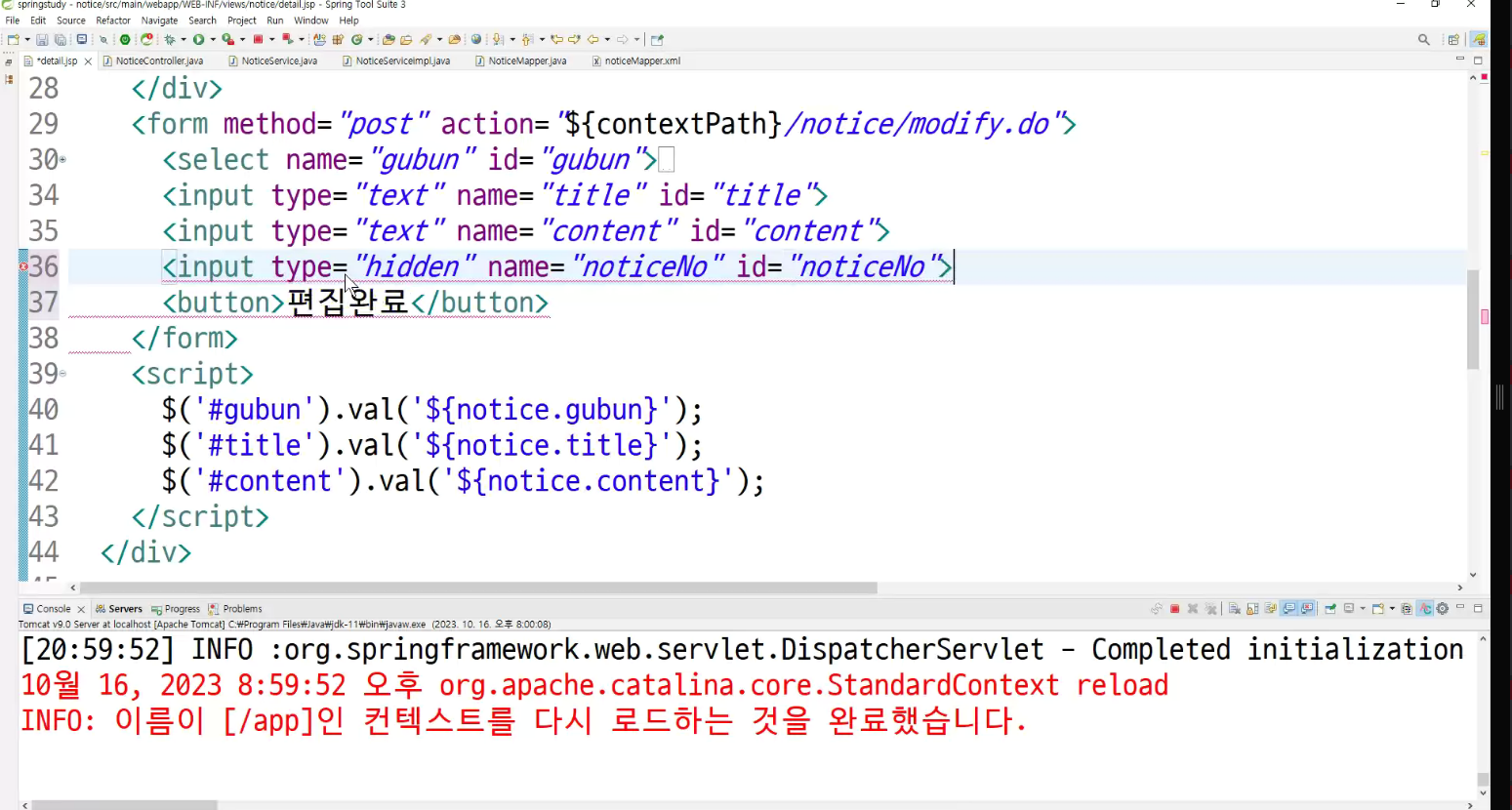Toggle Skip All Breakpoints in toolbar
1512x810 pixels.
pos(103,40)
